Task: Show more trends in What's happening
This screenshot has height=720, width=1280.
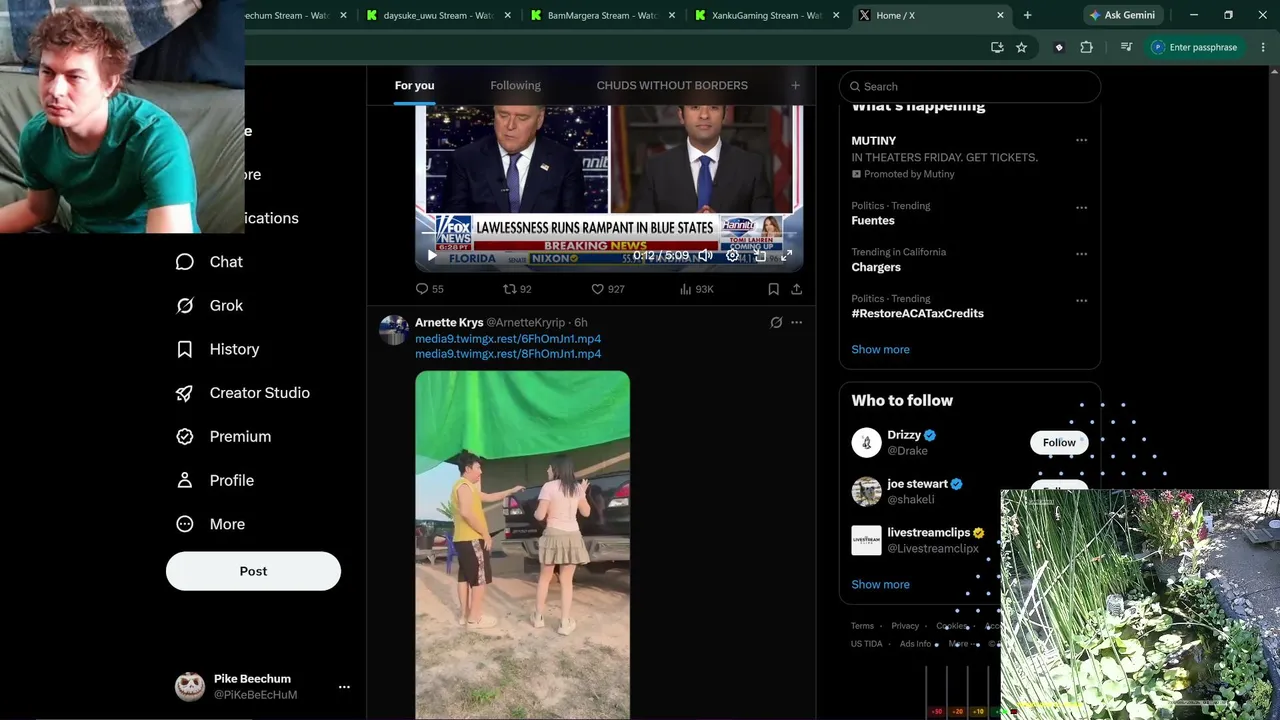Action: pos(880,350)
